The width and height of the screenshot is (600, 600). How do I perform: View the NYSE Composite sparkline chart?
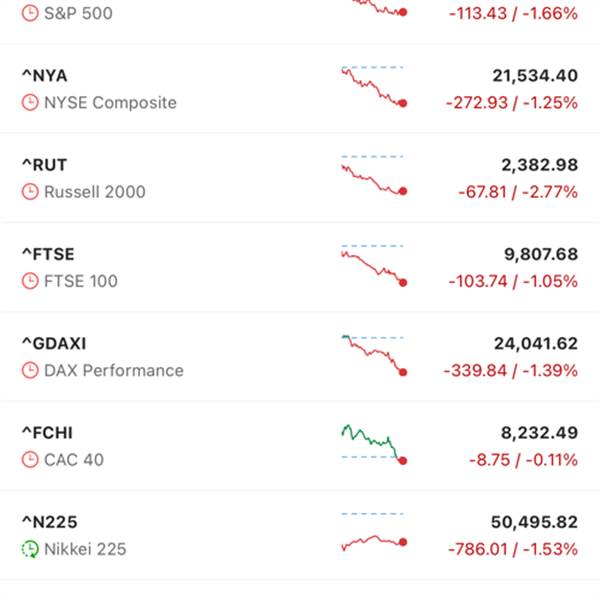point(373,86)
